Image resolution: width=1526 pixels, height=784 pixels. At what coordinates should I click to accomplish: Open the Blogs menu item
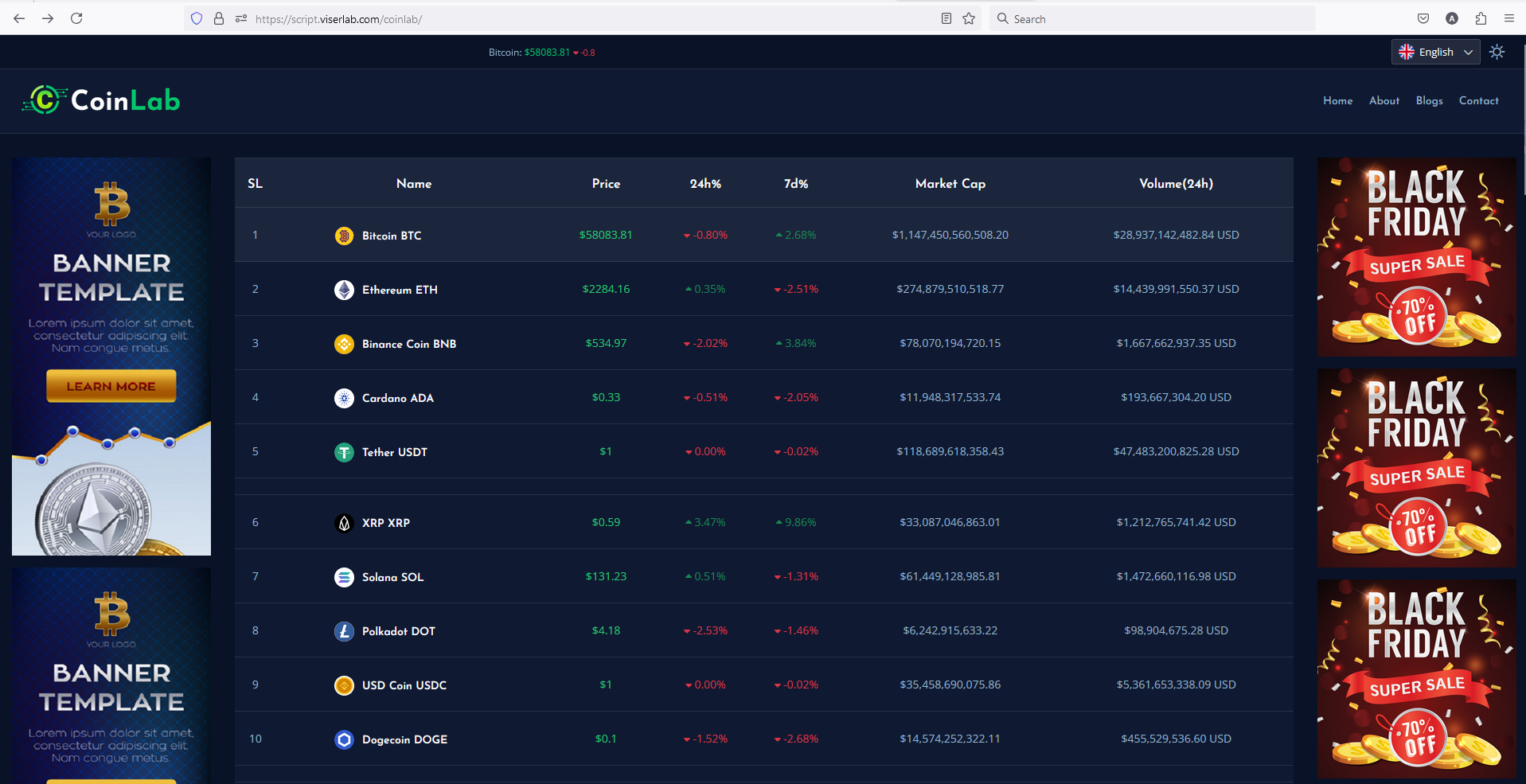pyautogui.click(x=1430, y=101)
